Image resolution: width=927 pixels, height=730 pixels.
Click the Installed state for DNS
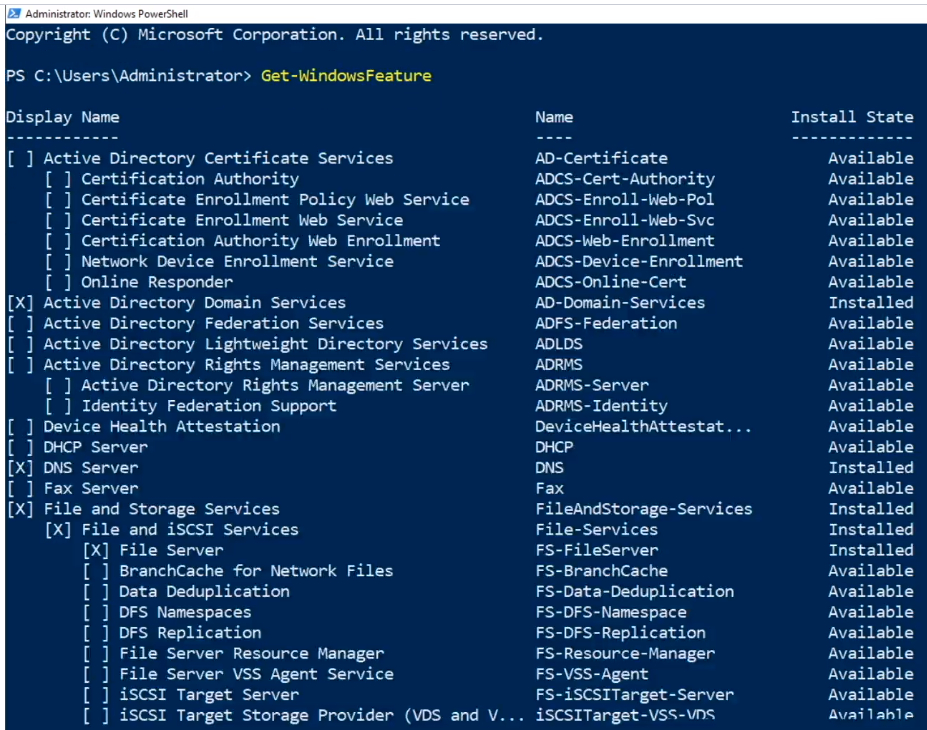[870, 468]
